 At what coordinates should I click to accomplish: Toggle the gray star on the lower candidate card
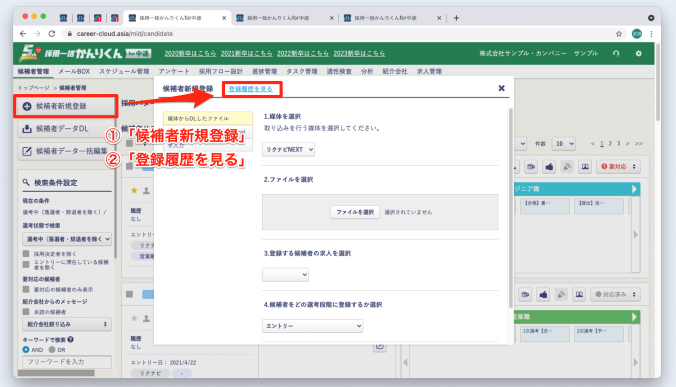(x=134, y=318)
